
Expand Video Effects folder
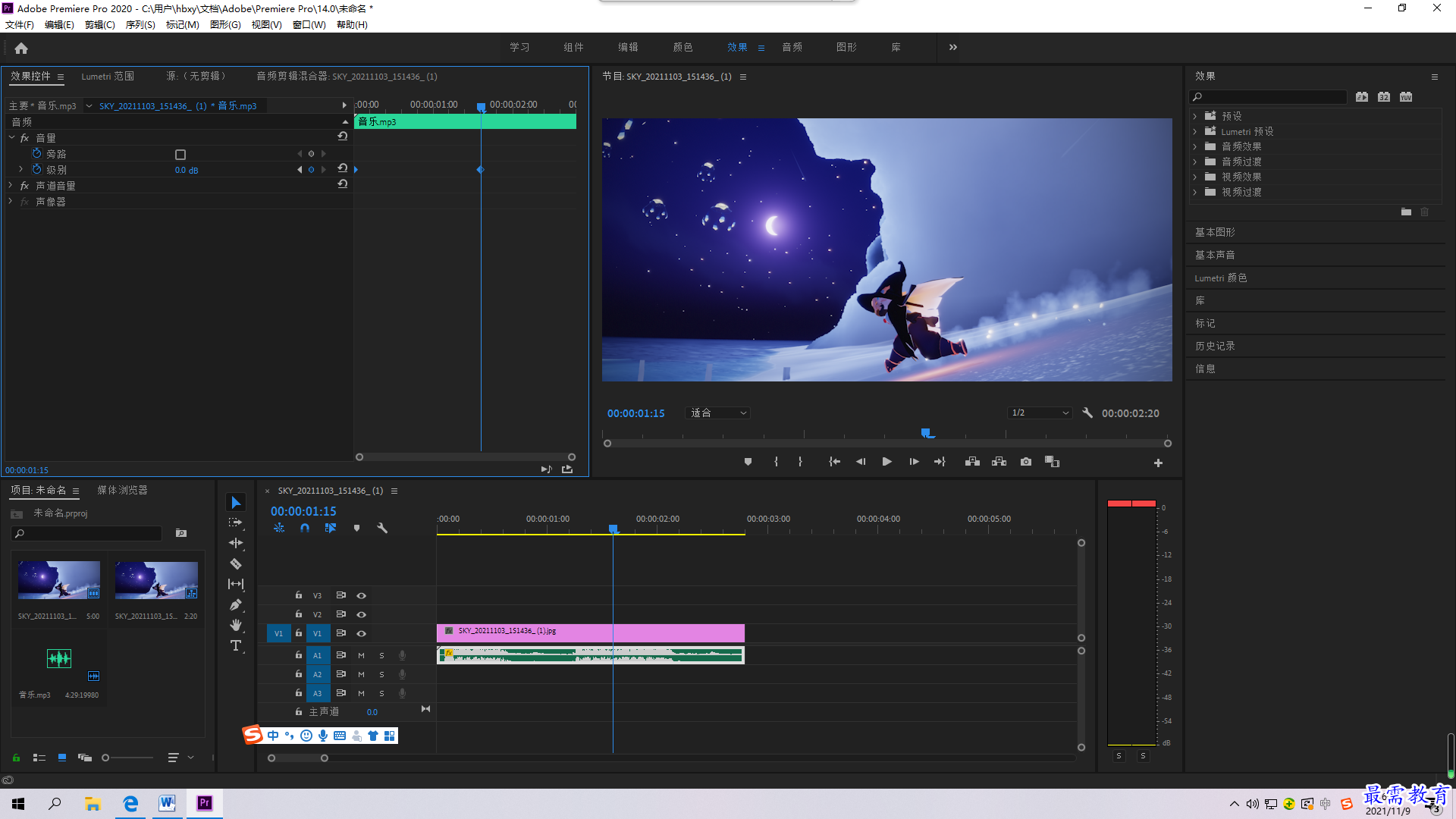tap(1195, 177)
